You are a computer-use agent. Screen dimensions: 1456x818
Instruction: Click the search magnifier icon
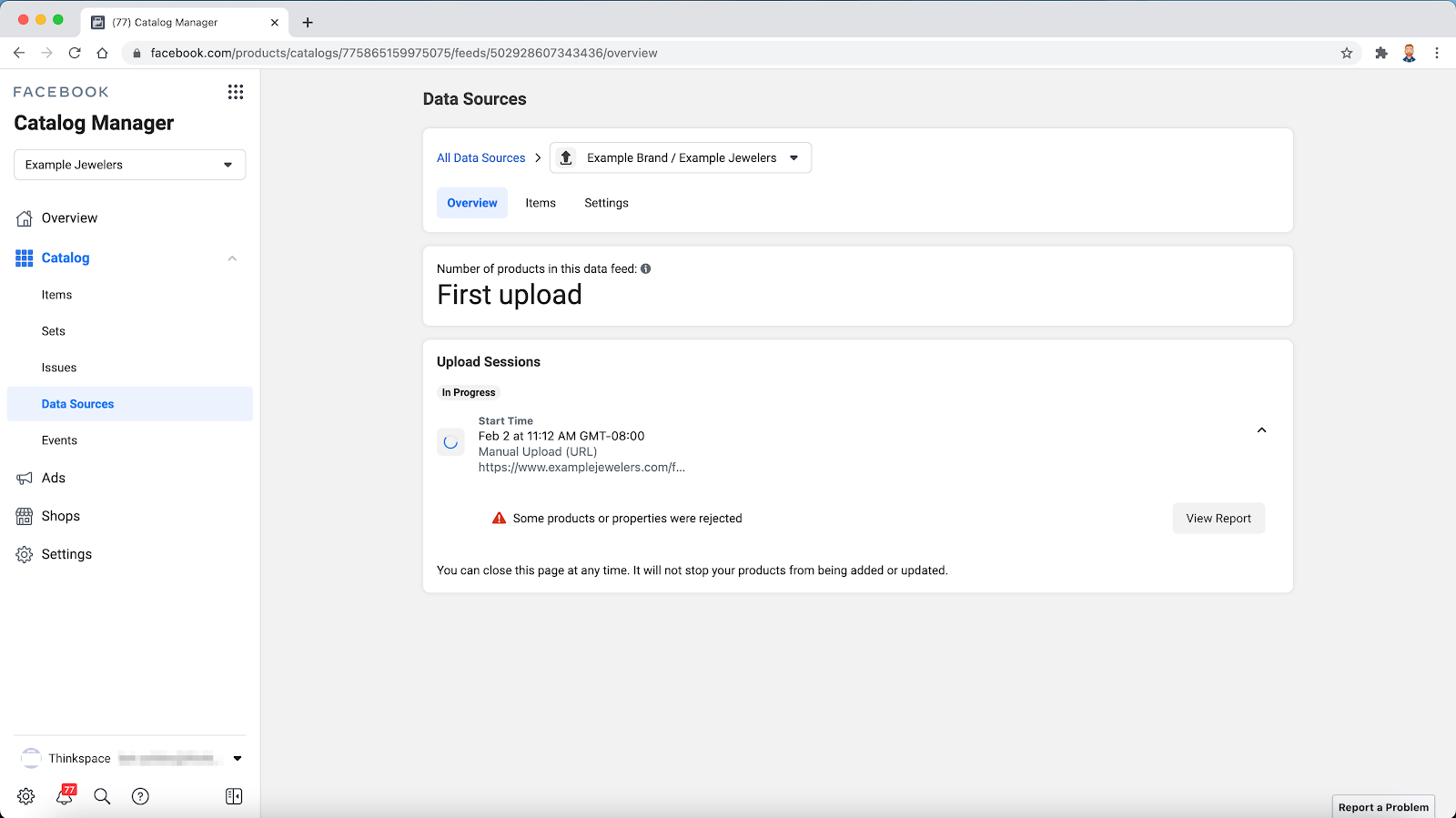point(102,796)
